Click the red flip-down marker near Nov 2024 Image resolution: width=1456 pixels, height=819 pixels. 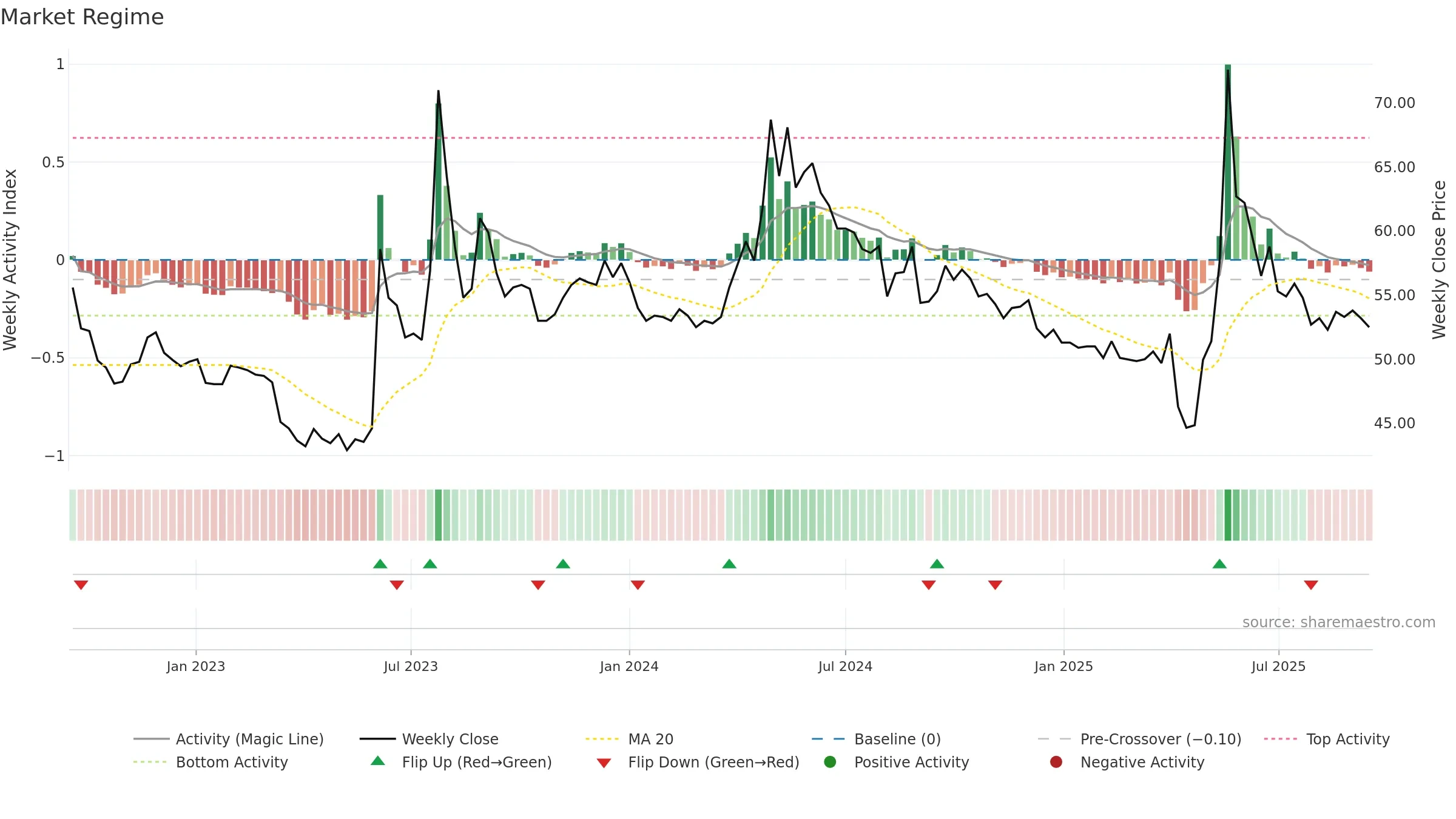[995, 585]
